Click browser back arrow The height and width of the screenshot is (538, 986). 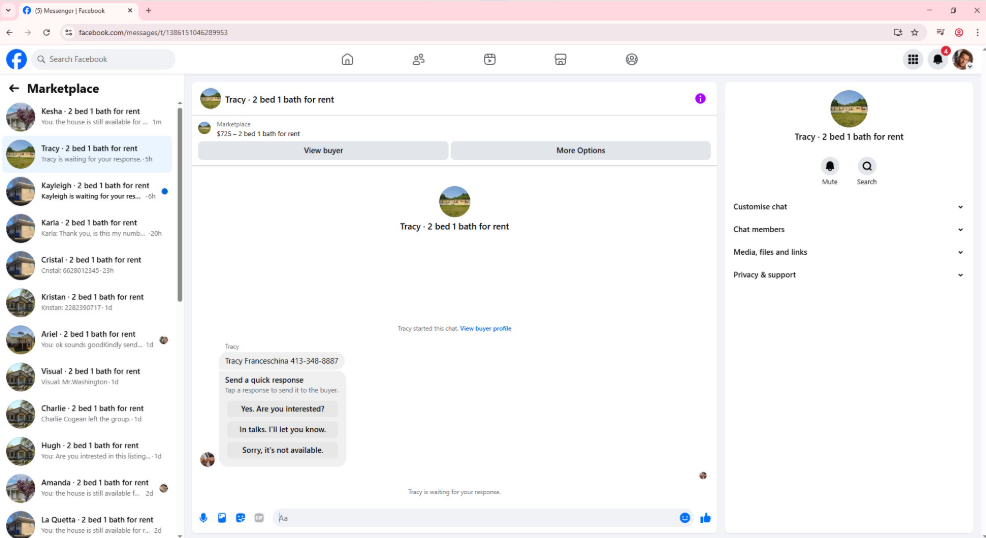pyautogui.click(x=9, y=32)
